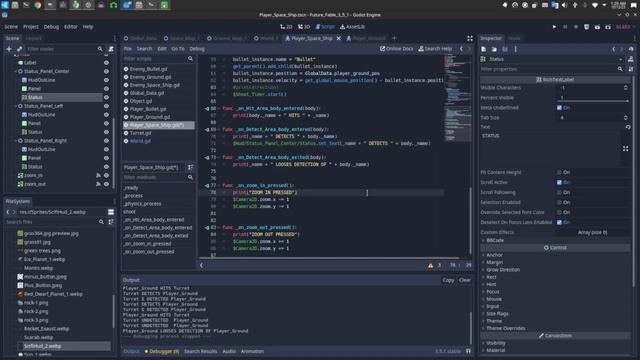Click the Visible Characters stepper arrows
Viewport: 640px width, 360px height.
tap(626, 88)
